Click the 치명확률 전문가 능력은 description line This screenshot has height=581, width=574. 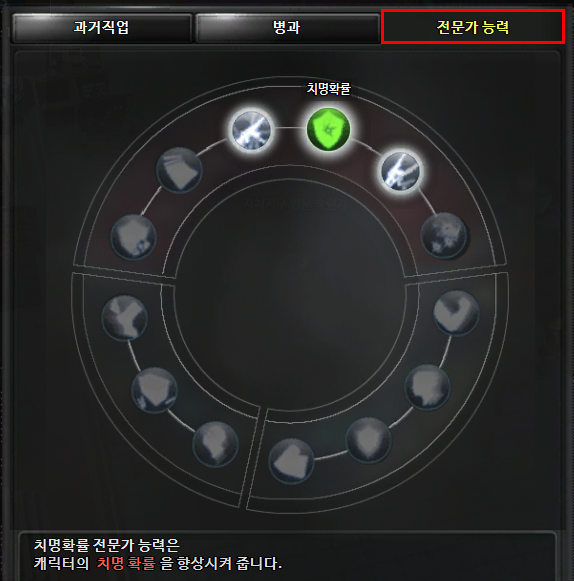coord(107,545)
